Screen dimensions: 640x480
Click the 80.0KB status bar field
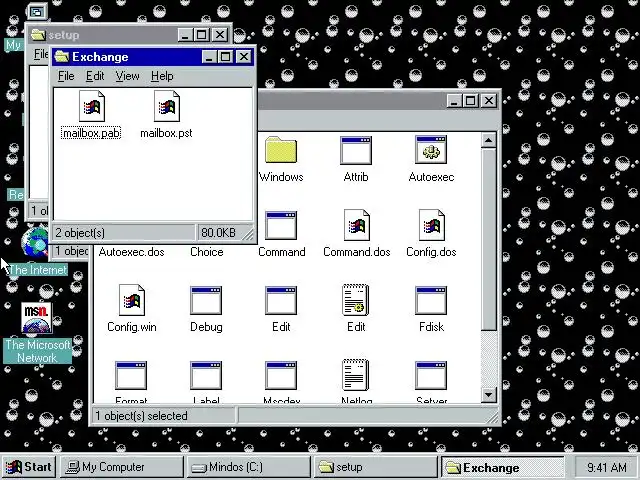[x=225, y=233]
